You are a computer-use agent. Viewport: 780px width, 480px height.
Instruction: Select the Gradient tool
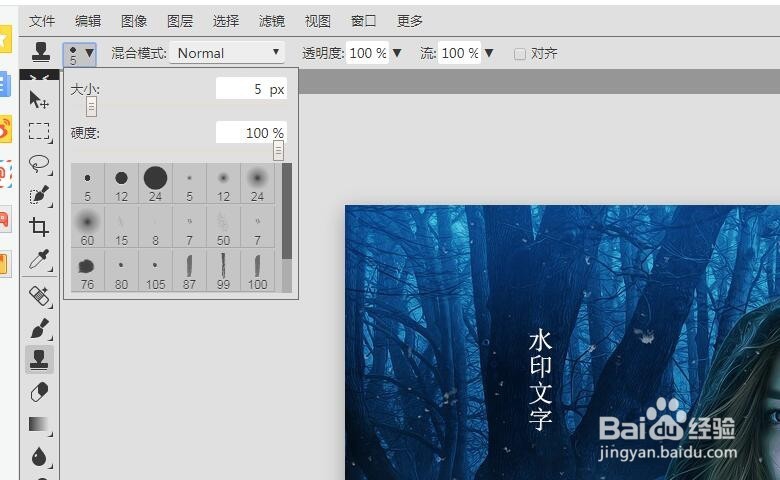[x=39, y=424]
